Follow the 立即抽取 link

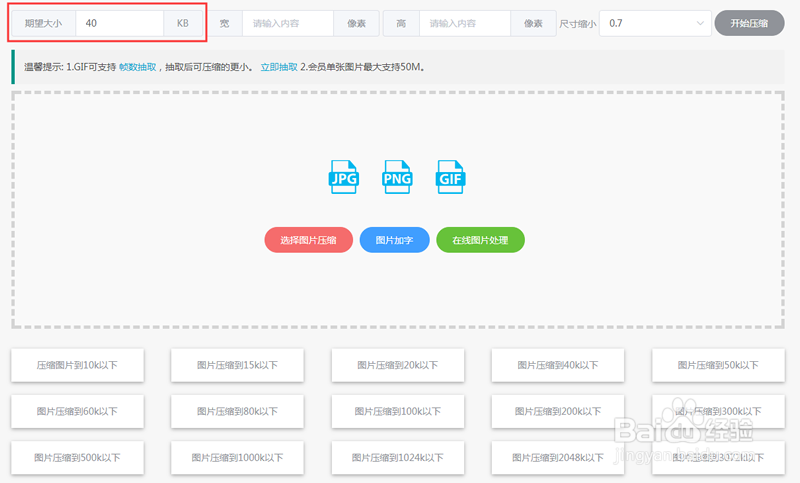(279, 67)
